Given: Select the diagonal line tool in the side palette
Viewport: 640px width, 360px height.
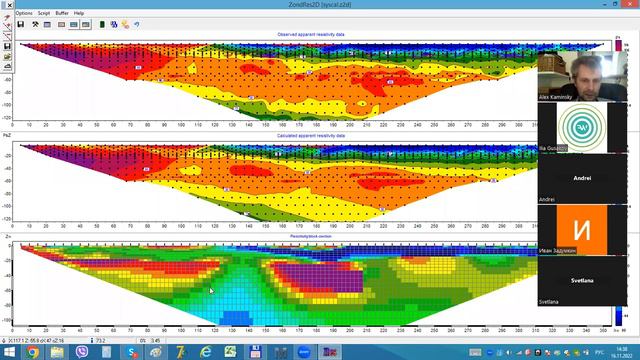Looking at the screenshot, I should point(7,36).
